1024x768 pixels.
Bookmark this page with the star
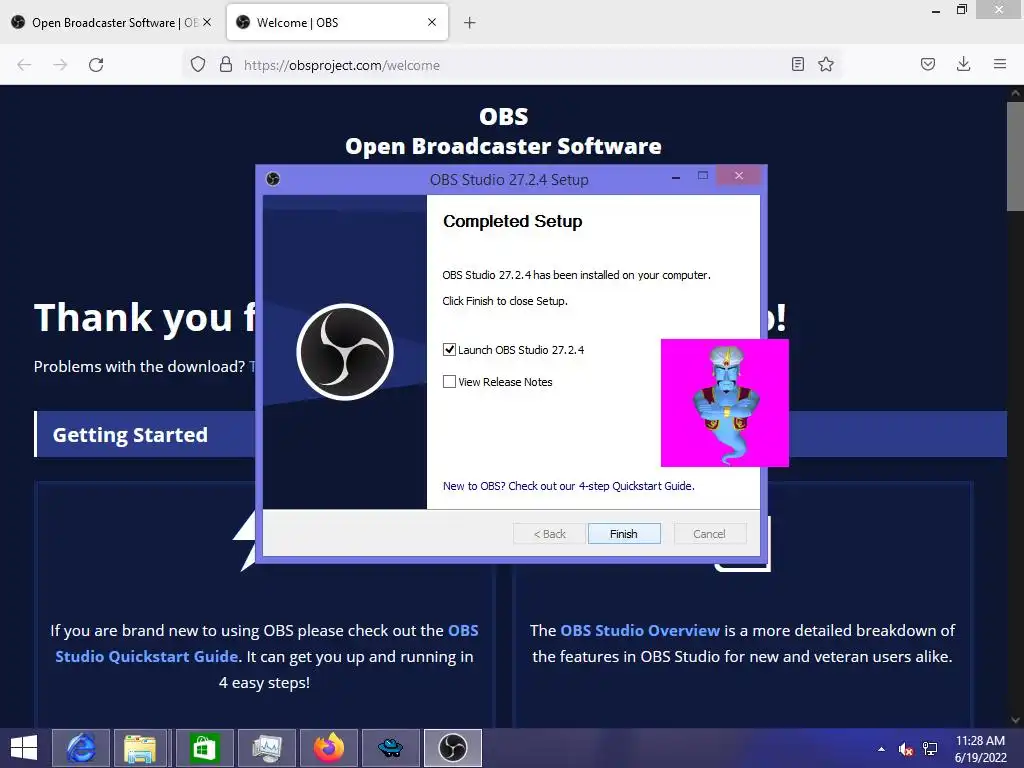point(826,64)
